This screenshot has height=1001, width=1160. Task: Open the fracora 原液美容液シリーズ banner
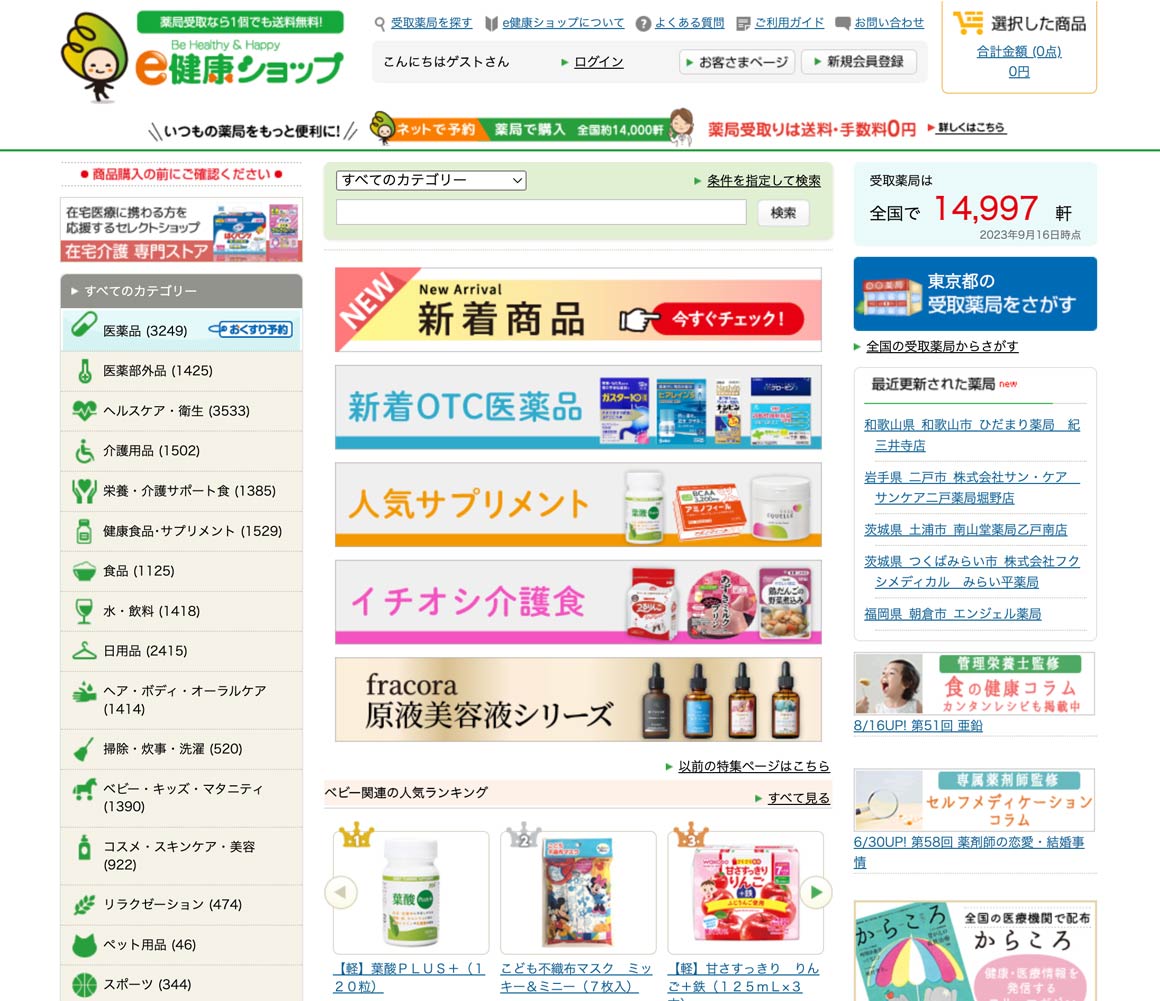(x=579, y=699)
